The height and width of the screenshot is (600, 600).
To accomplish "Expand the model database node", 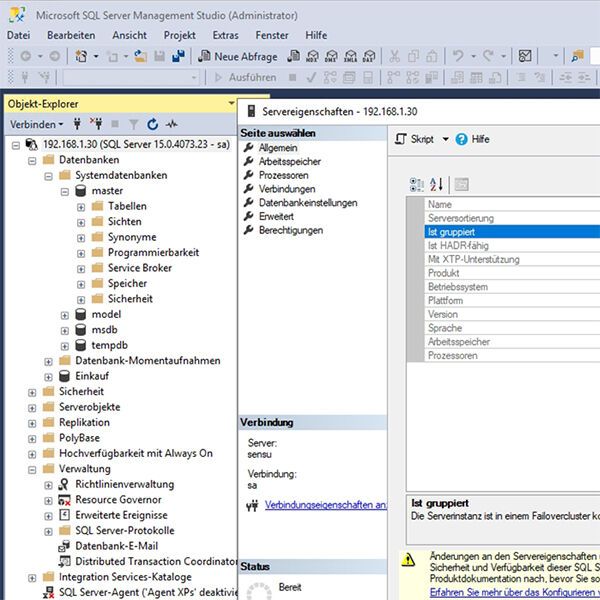I will pyautogui.click(x=65, y=316).
